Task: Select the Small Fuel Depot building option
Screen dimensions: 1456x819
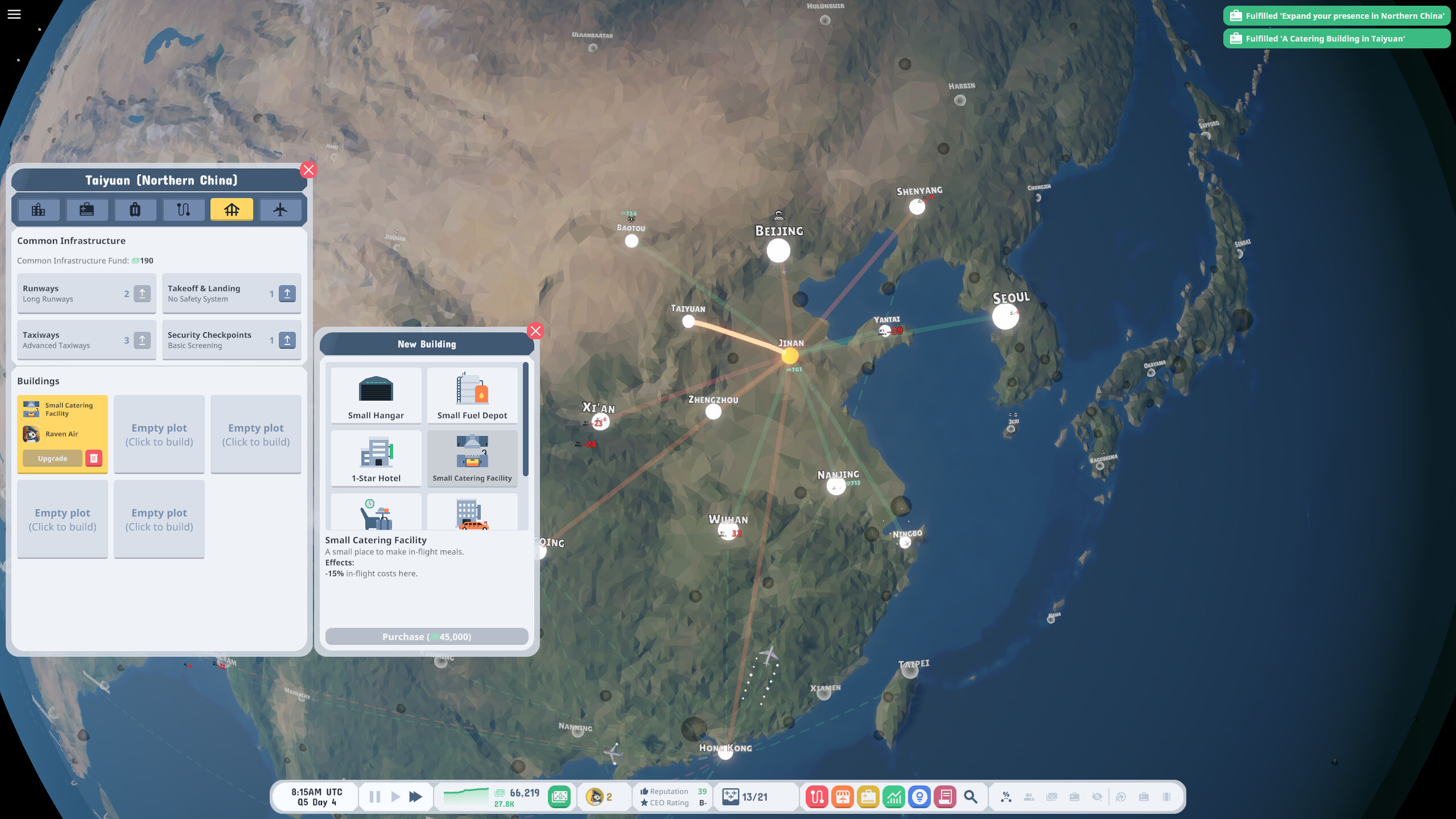Action: (x=472, y=395)
